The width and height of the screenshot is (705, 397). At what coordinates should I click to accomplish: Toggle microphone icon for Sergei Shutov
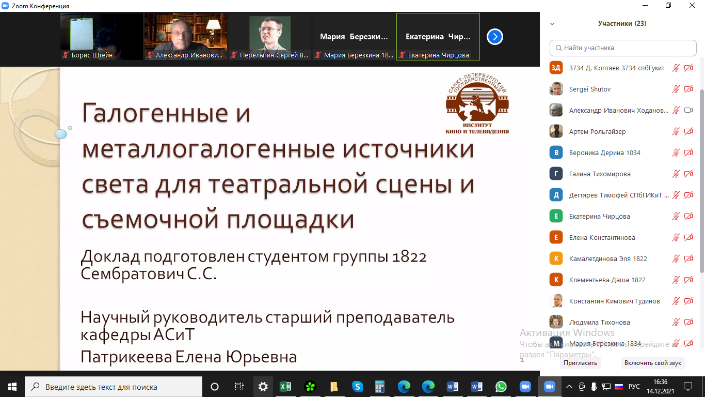pos(675,89)
